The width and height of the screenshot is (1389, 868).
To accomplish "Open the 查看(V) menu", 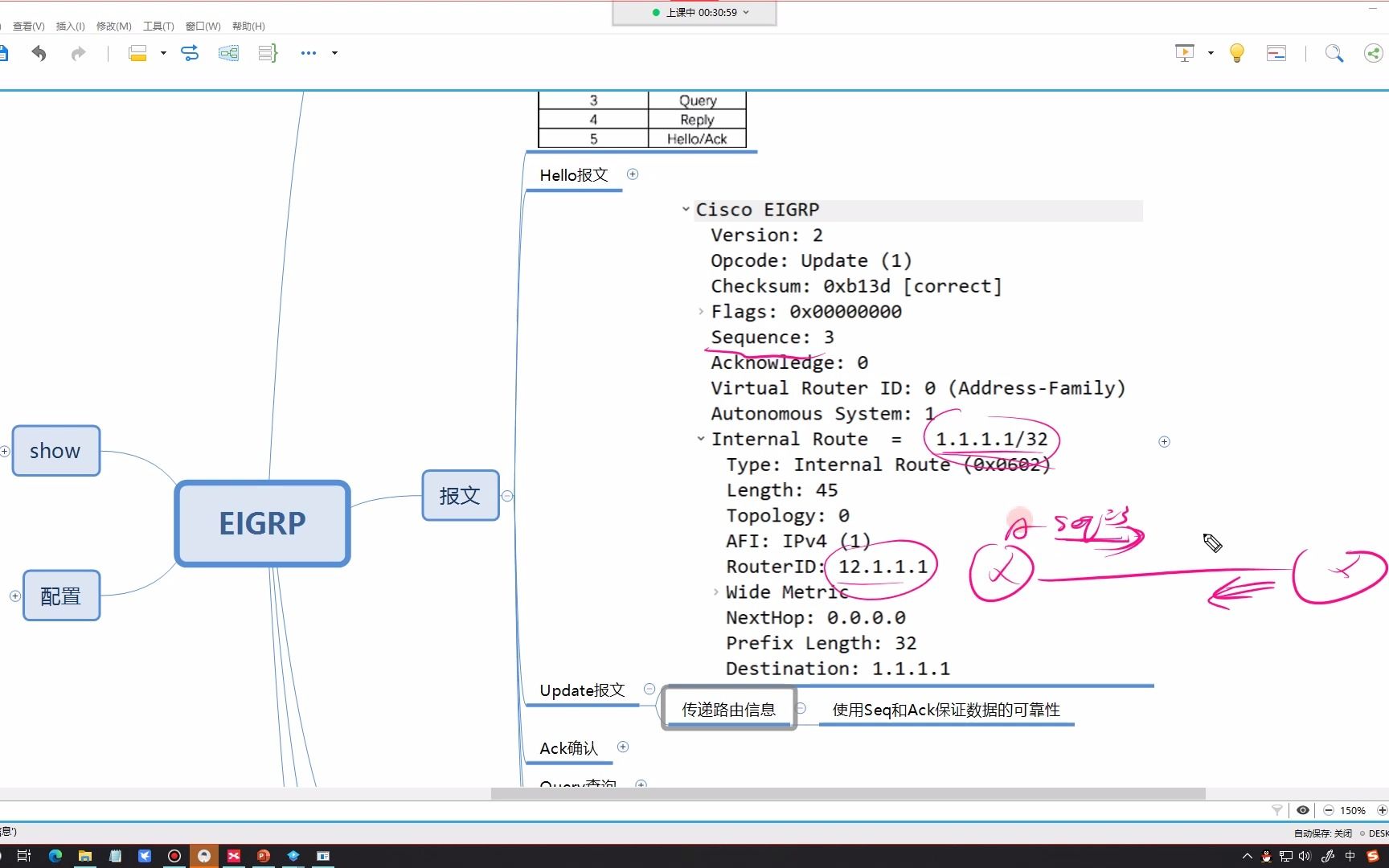I will [x=29, y=27].
